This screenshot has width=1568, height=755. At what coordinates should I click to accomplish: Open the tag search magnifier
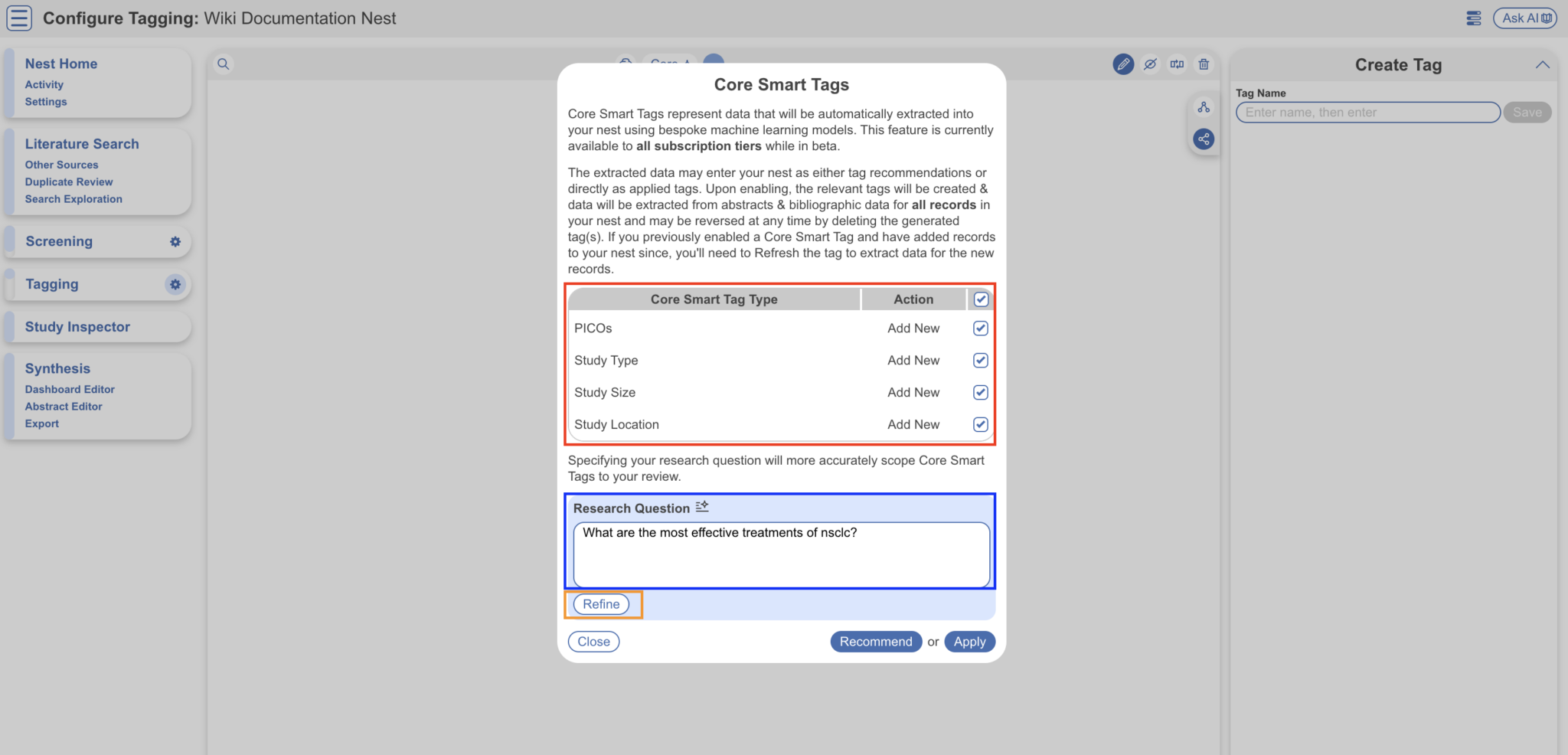(x=223, y=64)
